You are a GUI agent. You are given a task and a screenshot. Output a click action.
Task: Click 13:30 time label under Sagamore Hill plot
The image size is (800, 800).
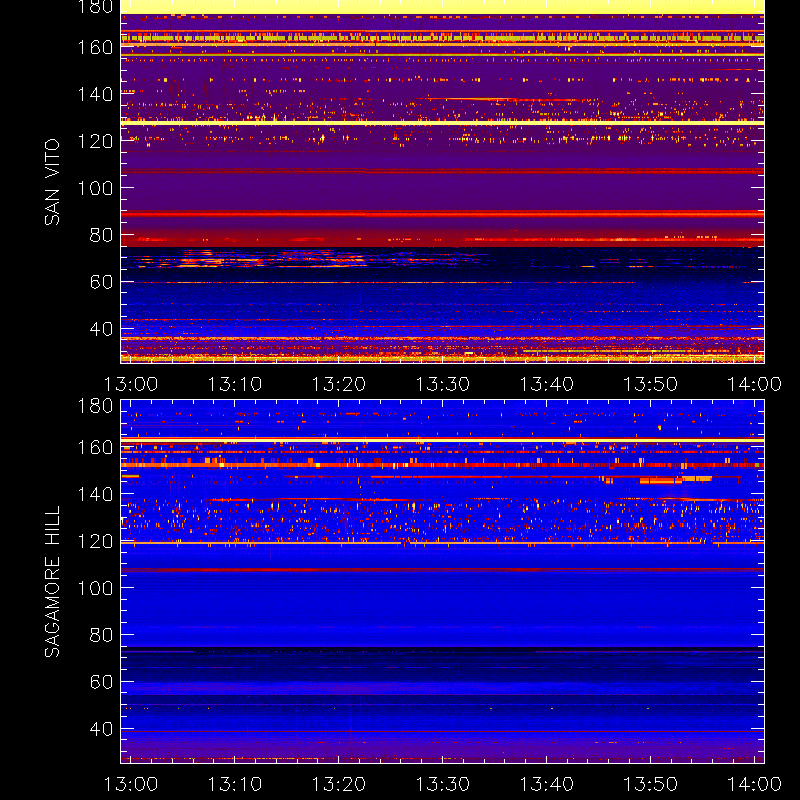click(442, 784)
